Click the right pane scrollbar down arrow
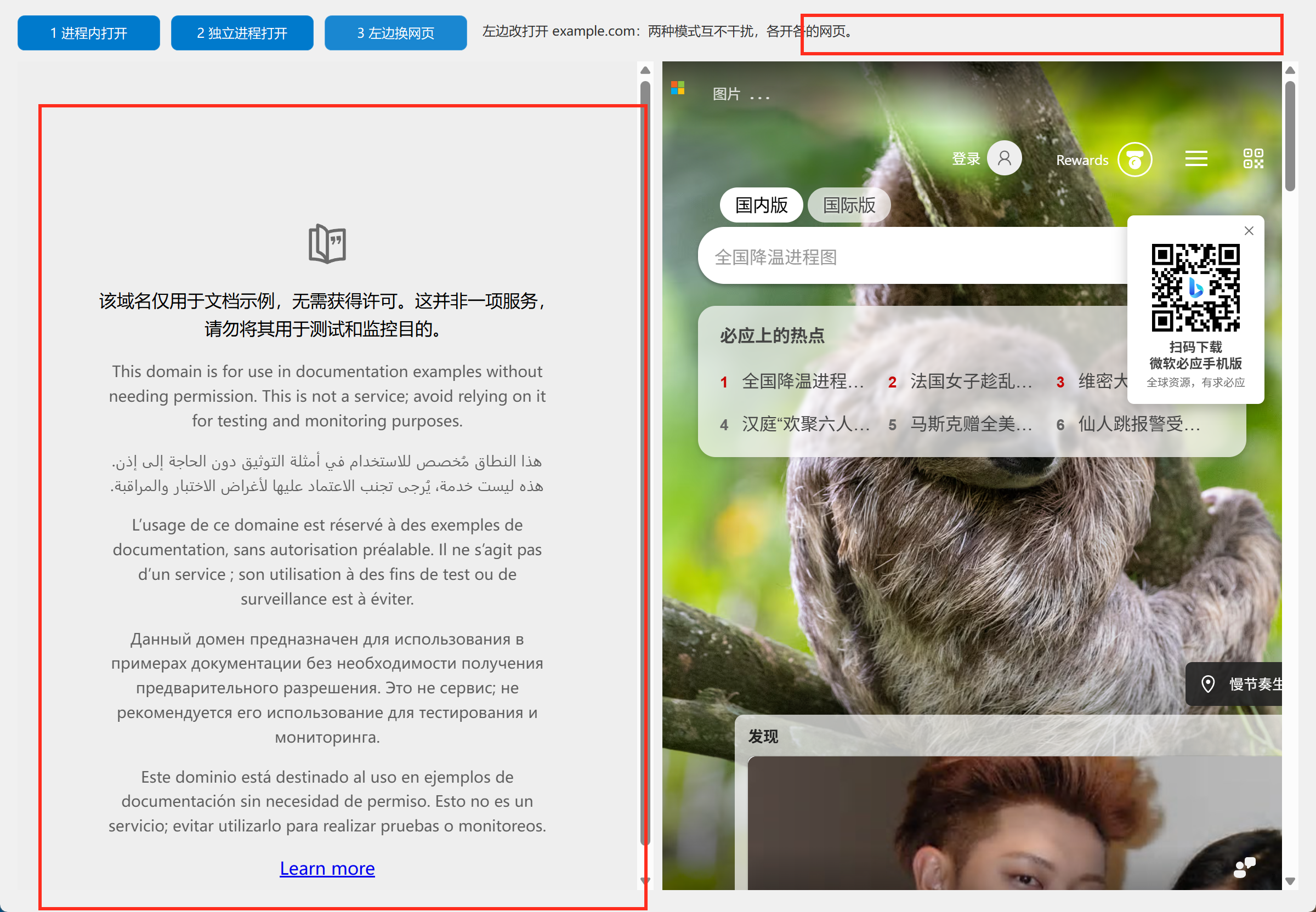 click(x=1290, y=881)
